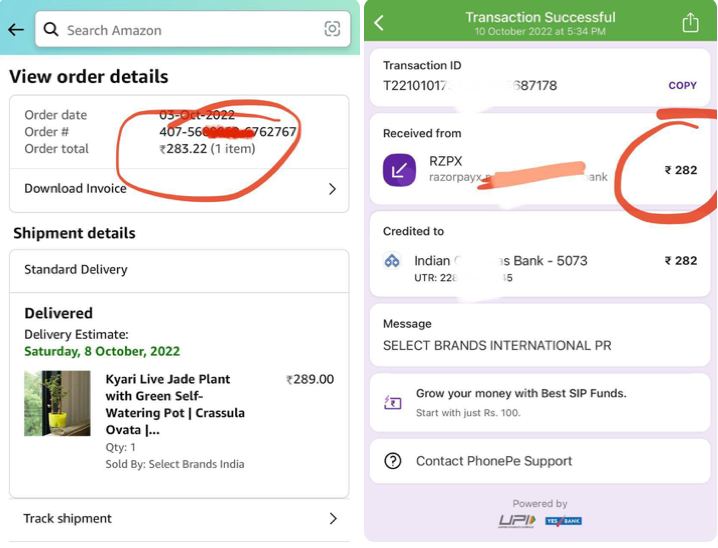Screen dimensions: 718x548
Task: Click the Search Amazon input field
Action: (x=193, y=29)
